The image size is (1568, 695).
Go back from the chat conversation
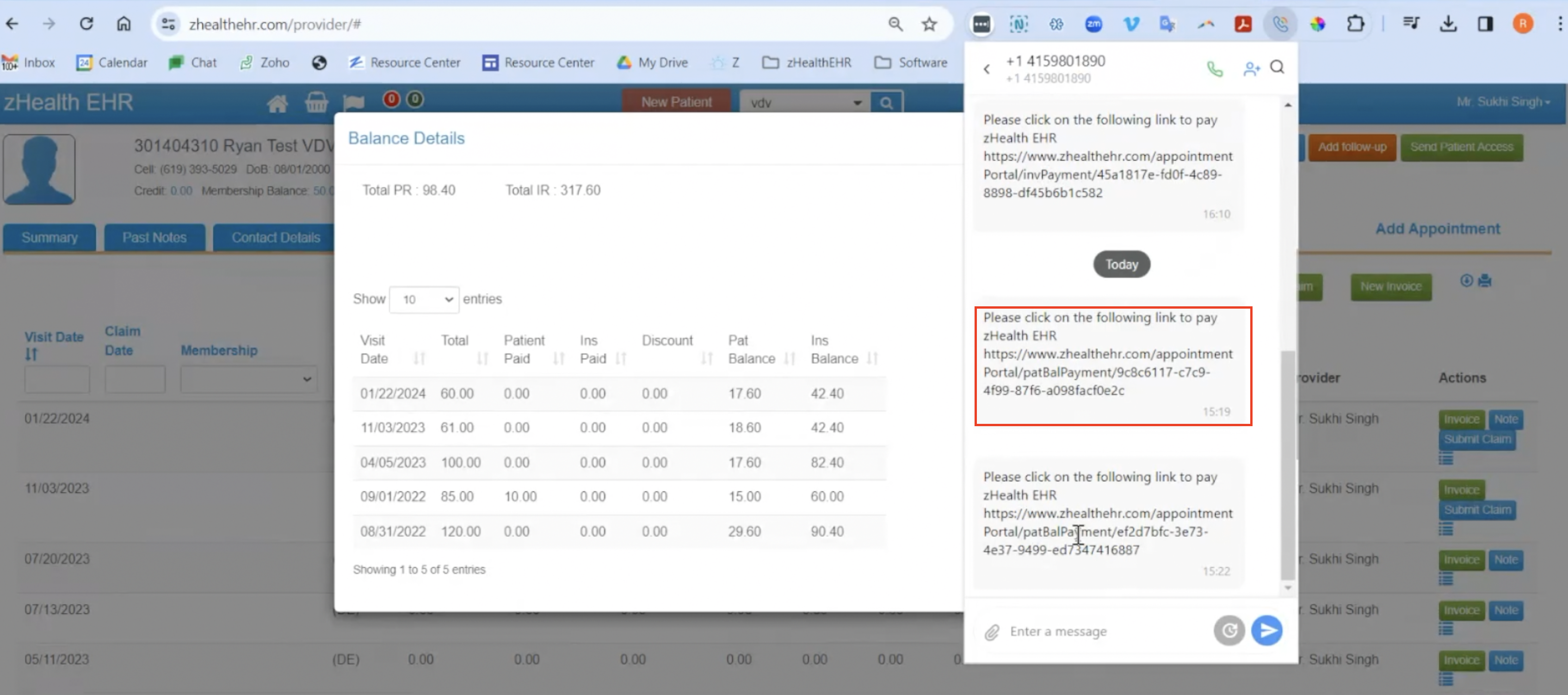click(x=987, y=69)
